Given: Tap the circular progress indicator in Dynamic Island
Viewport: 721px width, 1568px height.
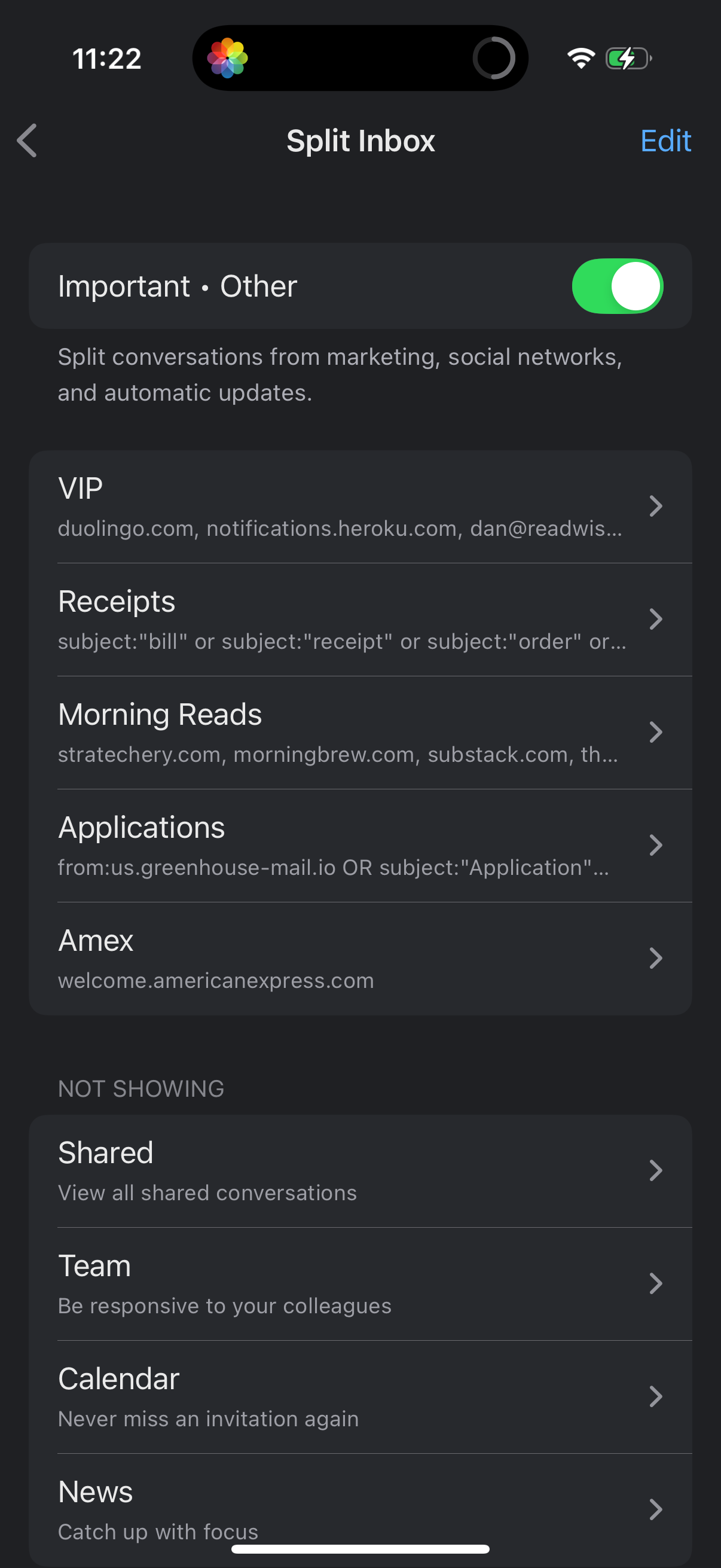Looking at the screenshot, I should click(493, 59).
